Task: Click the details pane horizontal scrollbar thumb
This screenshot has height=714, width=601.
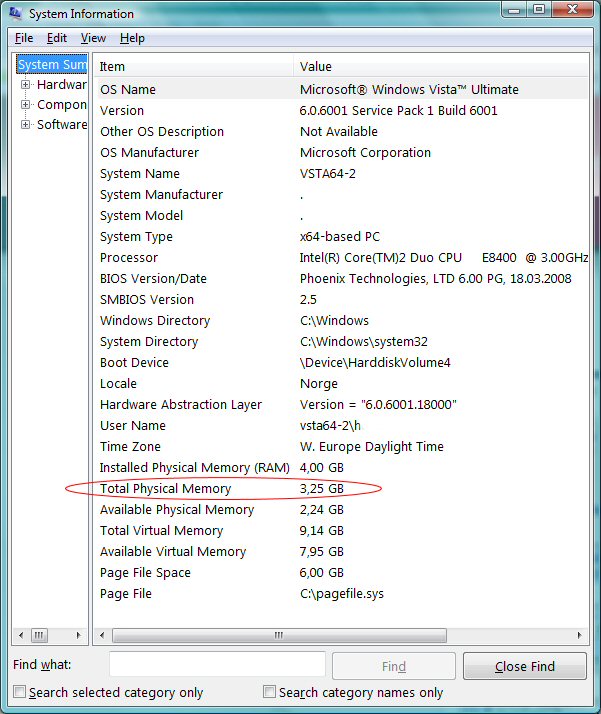Action: pos(279,635)
